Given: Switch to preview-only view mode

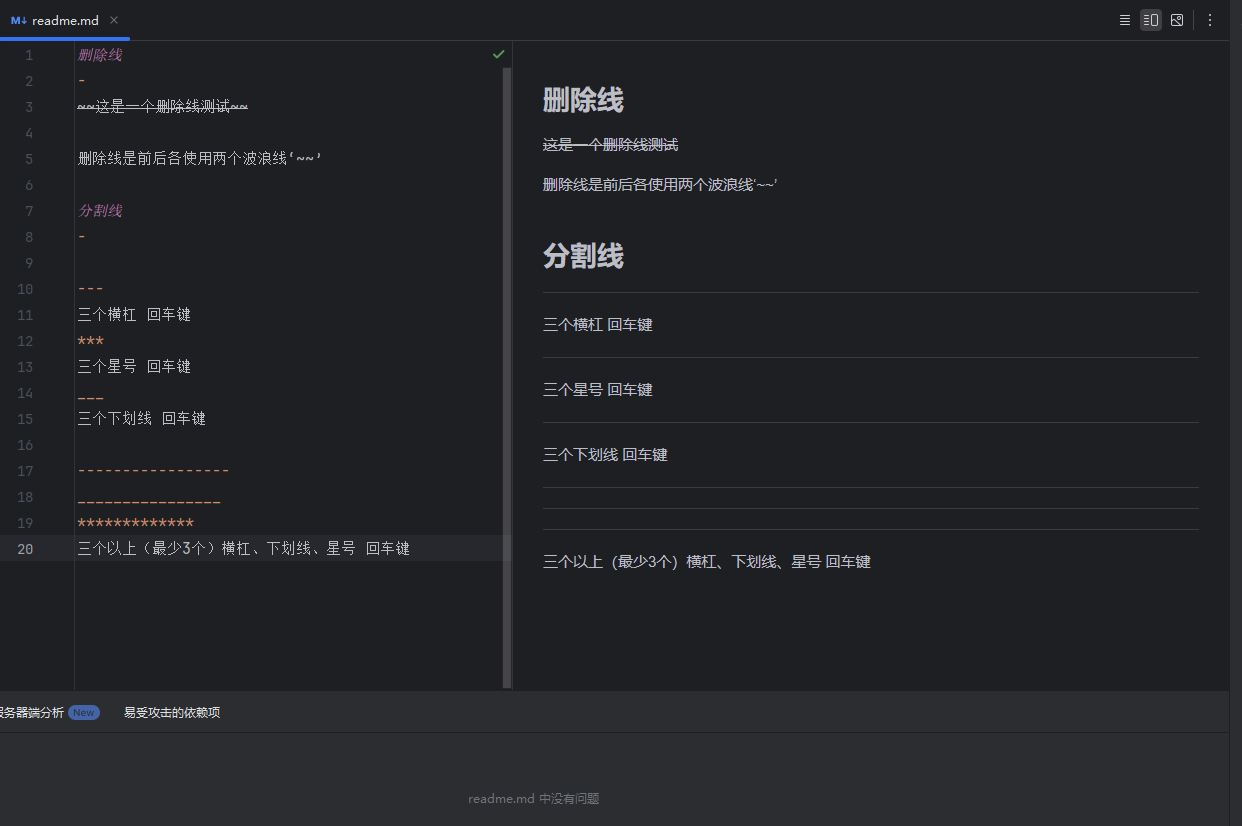Looking at the screenshot, I should click(x=1177, y=20).
